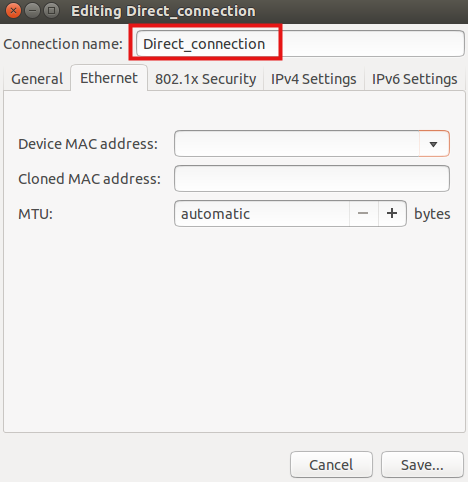
Task: Switch to the General tab
Action: [x=37, y=79]
